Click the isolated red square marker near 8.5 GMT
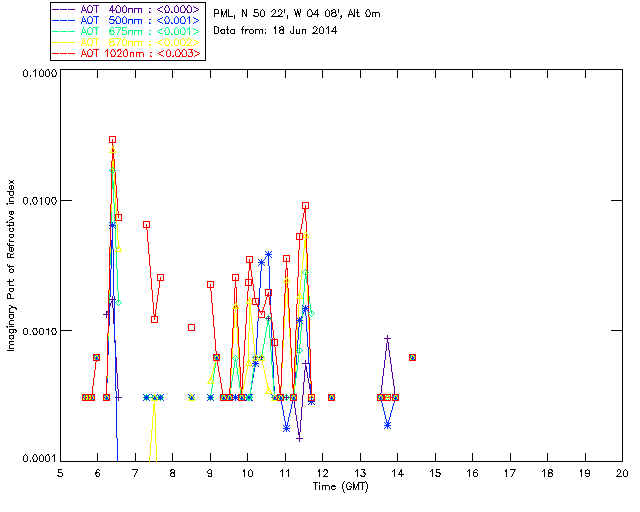The height and width of the screenshot is (512, 640). (x=191, y=327)
